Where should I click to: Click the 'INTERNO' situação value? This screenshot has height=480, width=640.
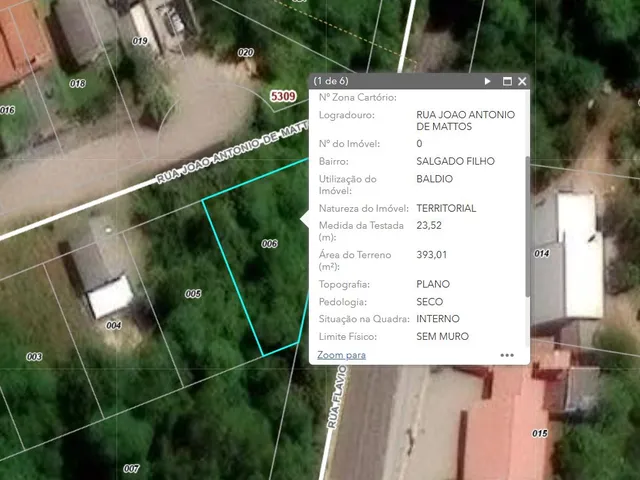pyautogui.click(x=438, y=319)
